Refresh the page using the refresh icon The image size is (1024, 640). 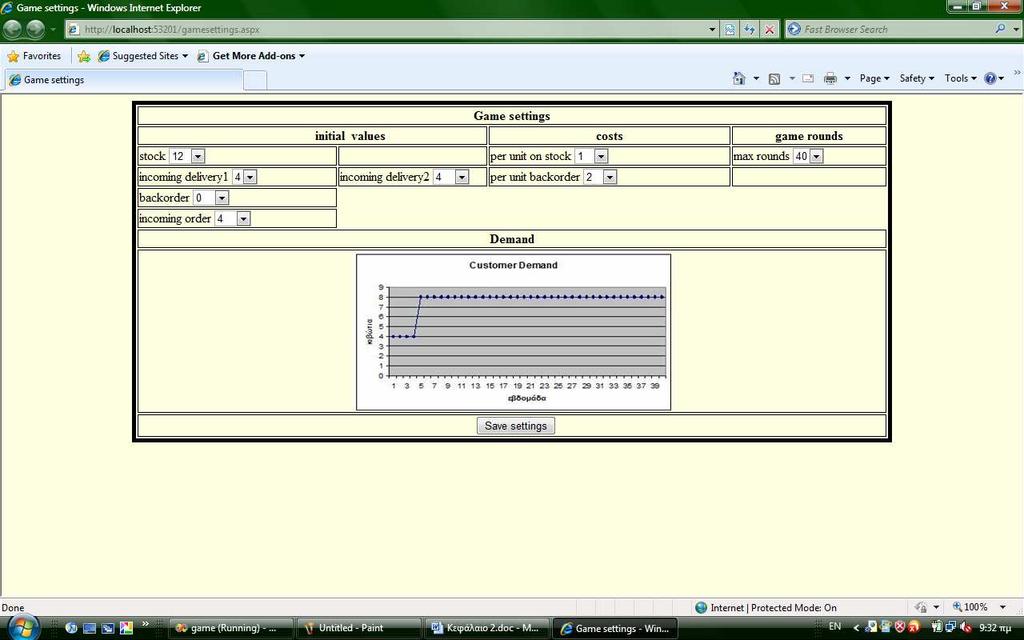point(750,29)
